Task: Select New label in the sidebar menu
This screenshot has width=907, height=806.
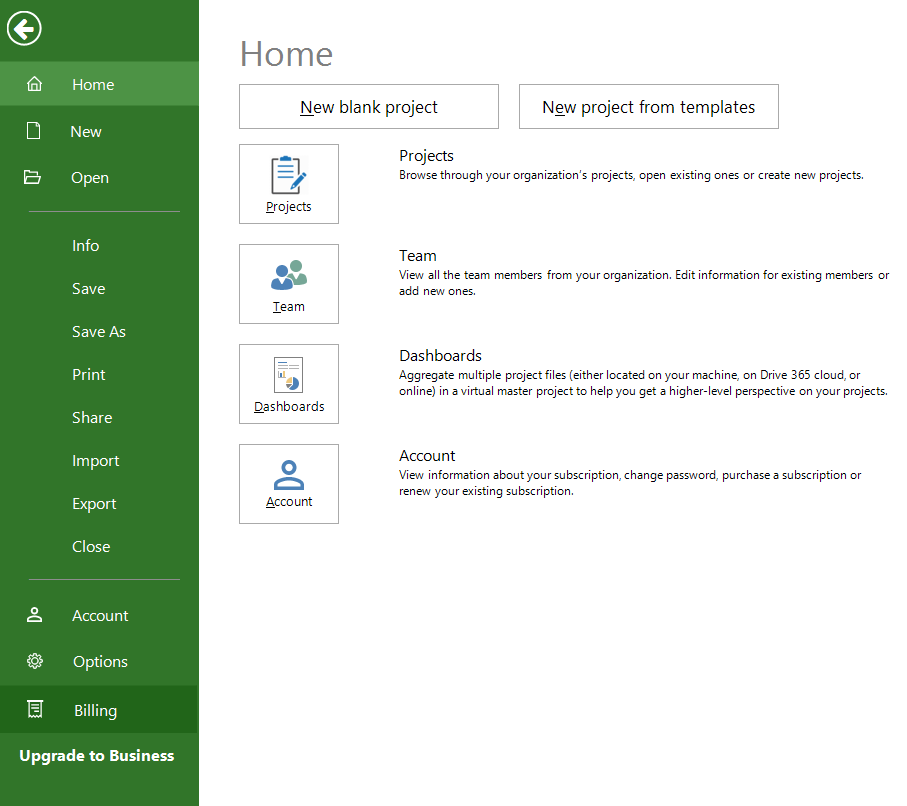Action: [x=86, y=131]
